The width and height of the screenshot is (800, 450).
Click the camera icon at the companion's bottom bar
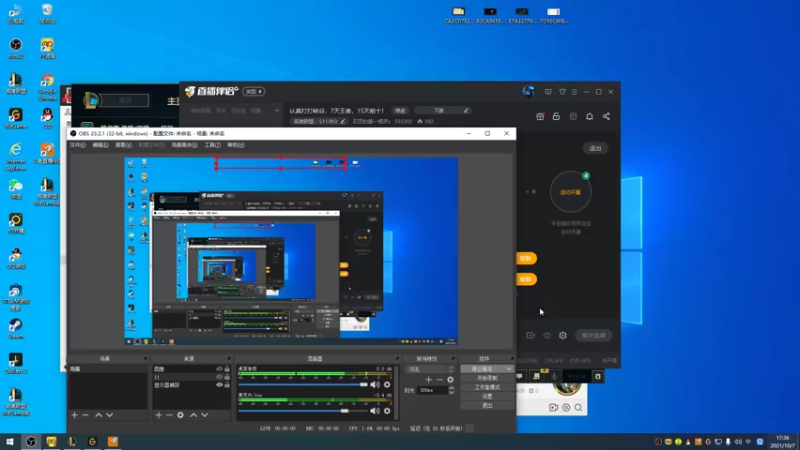(531, 335)
